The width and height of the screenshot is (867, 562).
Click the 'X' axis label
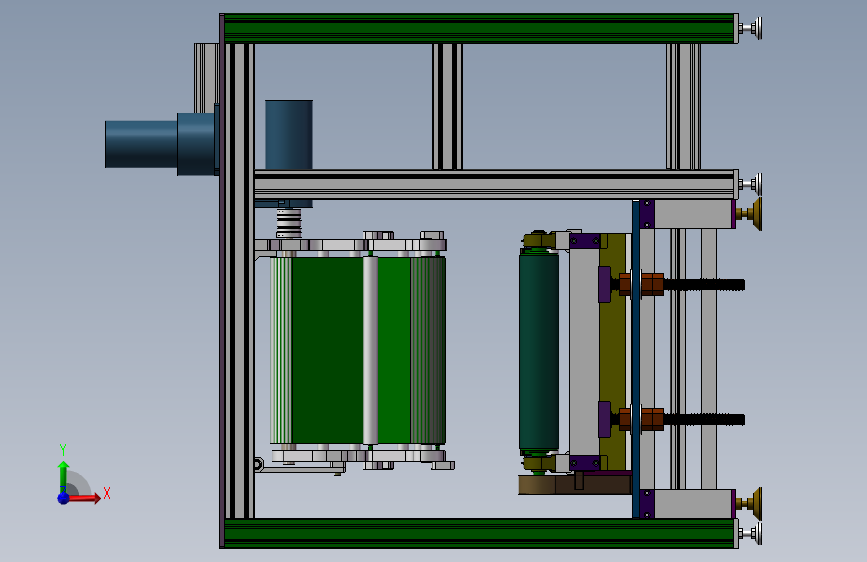(x=107, y=493)
